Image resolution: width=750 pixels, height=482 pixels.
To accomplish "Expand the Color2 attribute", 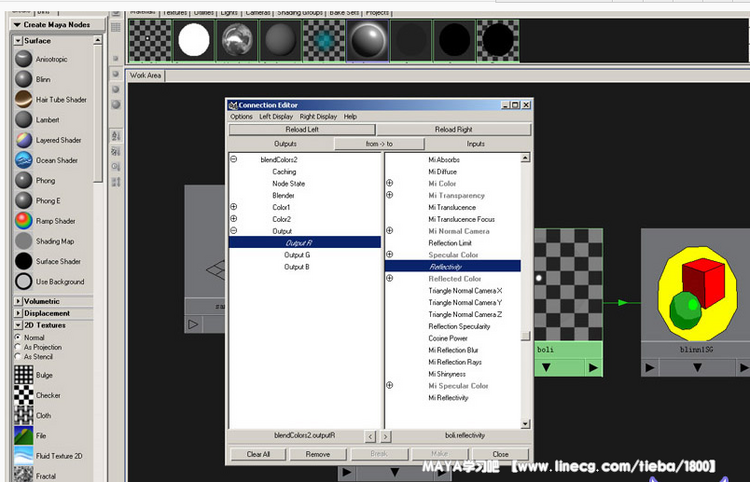I will point(233,219).
